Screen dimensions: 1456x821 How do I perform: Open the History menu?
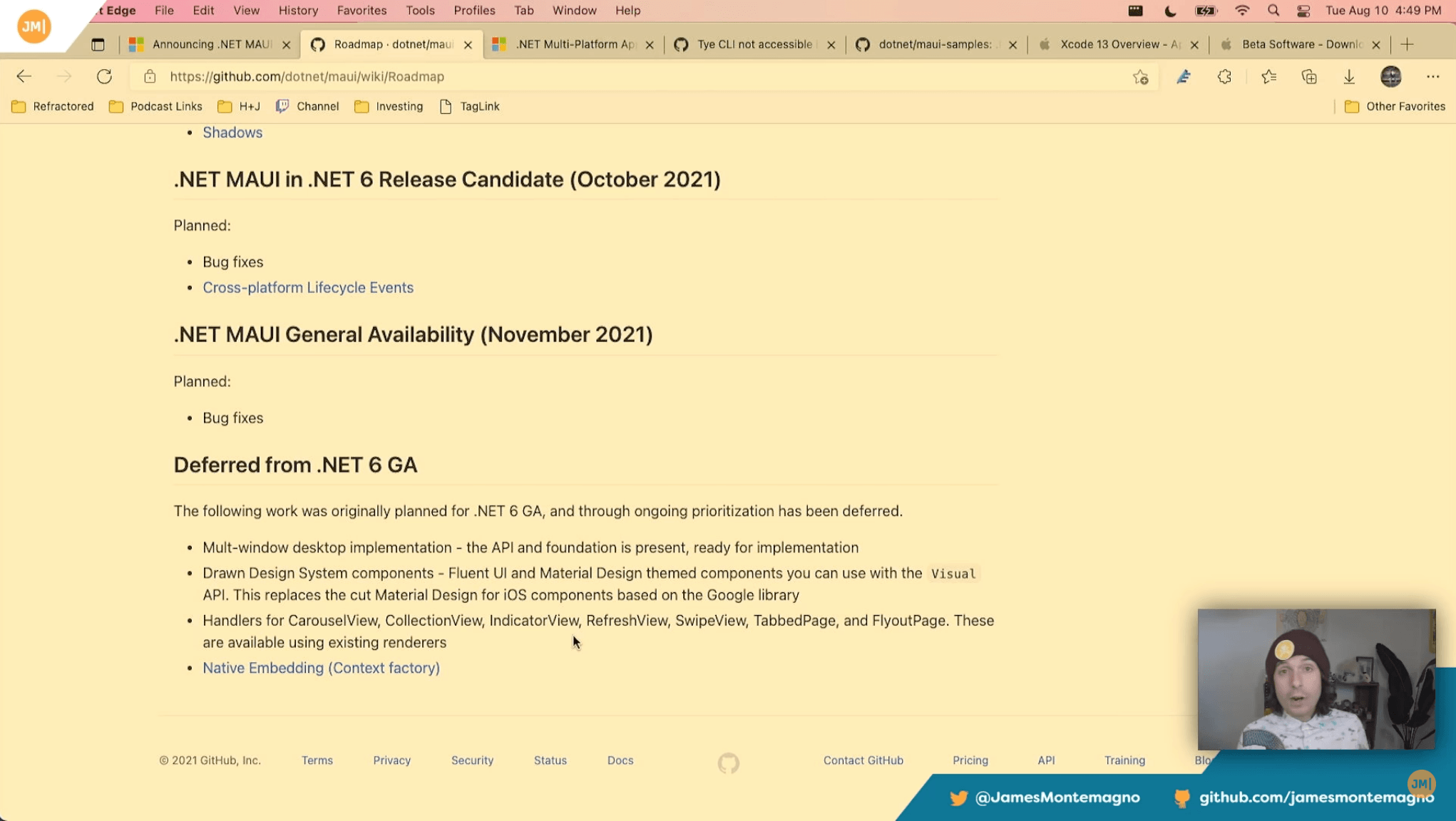298,11
